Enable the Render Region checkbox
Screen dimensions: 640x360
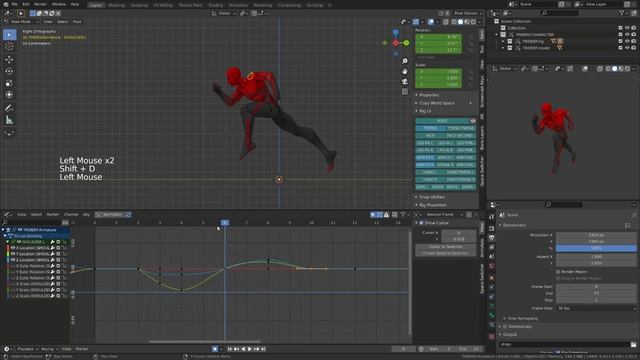point(558,272)
